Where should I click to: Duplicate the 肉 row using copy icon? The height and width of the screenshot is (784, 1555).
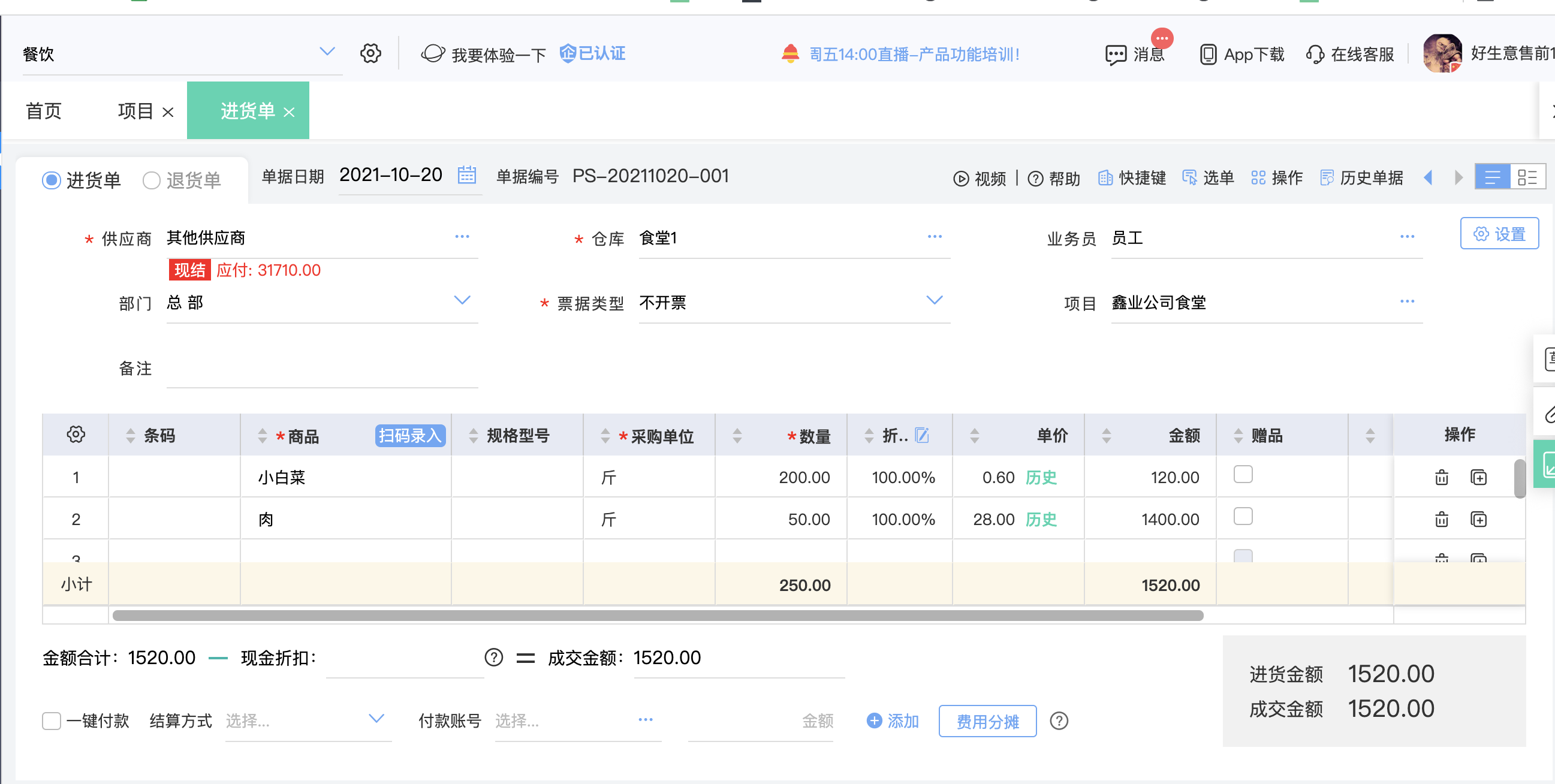click(1478, 519)
